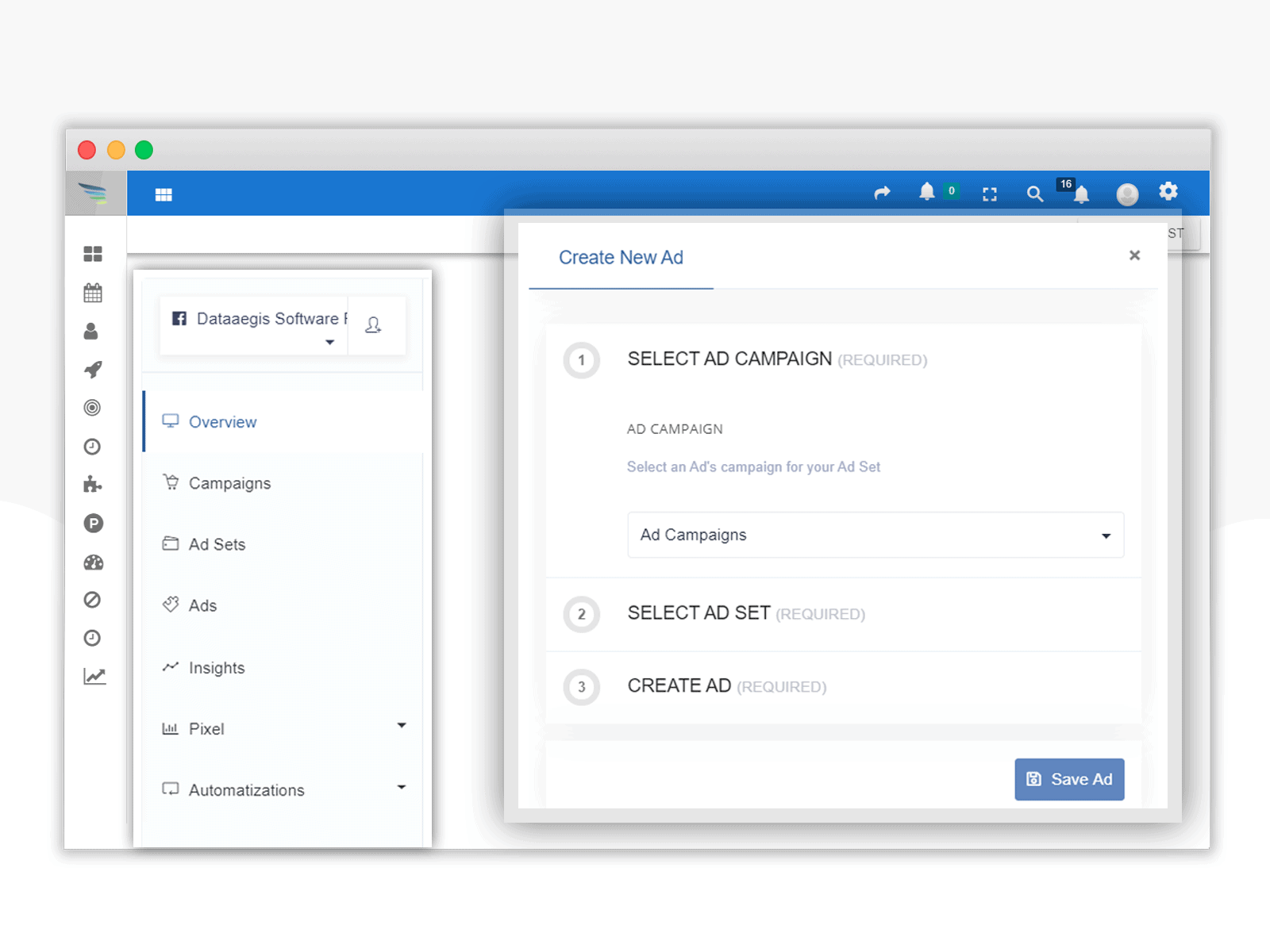Click the blocked circle icon in sidebar
The width and height of the screenshot is (1270, 952).
click(x=92, y=600)
